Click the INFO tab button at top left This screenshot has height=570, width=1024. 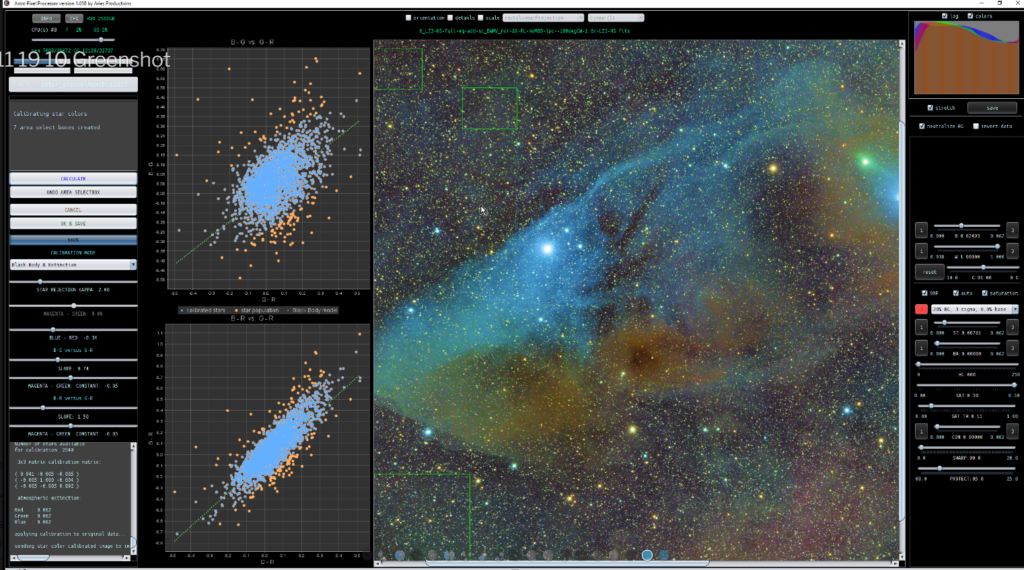47,18
